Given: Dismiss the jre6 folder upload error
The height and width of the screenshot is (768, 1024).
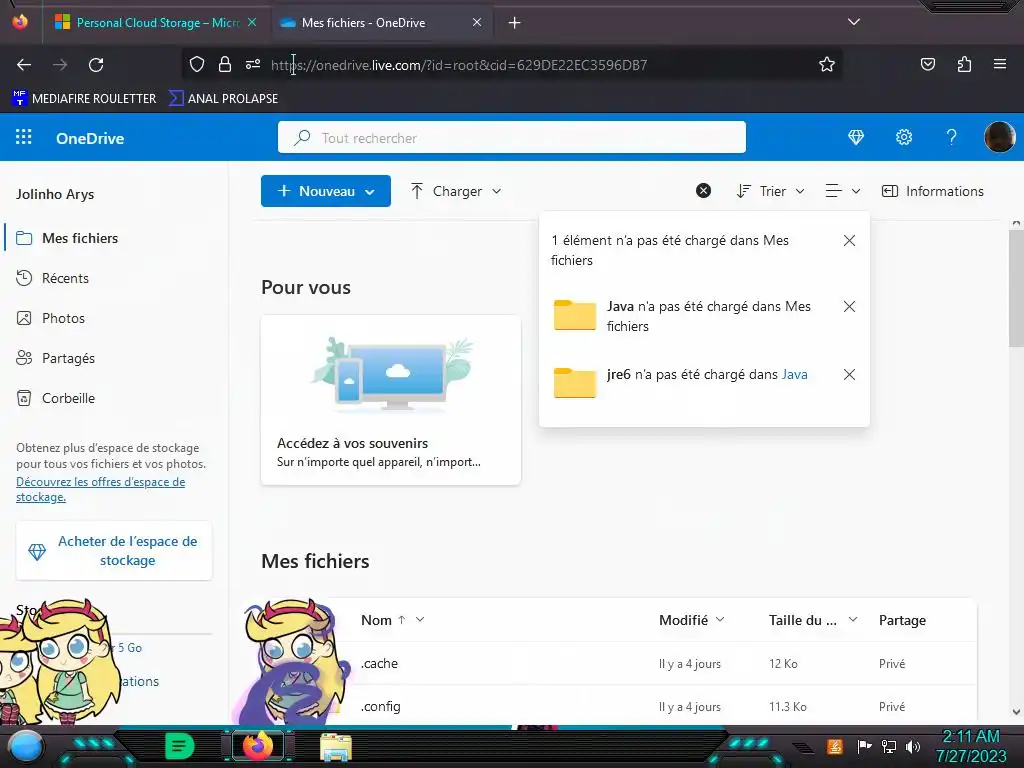Looking at the screenshot, I should [x=849, y=374].
